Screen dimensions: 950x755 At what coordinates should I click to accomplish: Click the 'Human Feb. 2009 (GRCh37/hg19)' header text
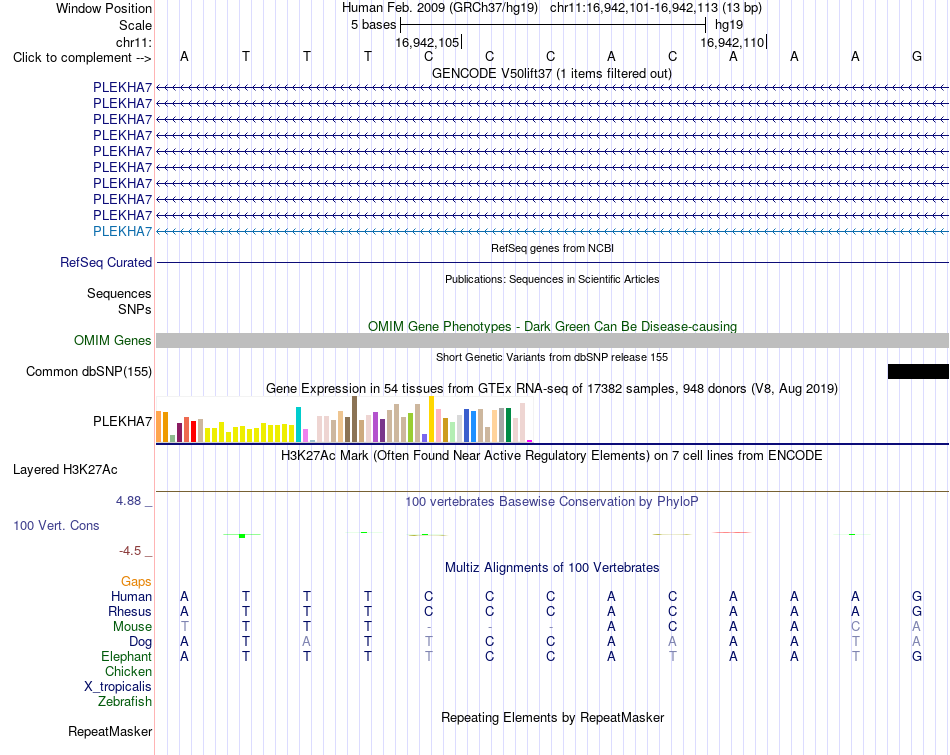pos(440,8)
